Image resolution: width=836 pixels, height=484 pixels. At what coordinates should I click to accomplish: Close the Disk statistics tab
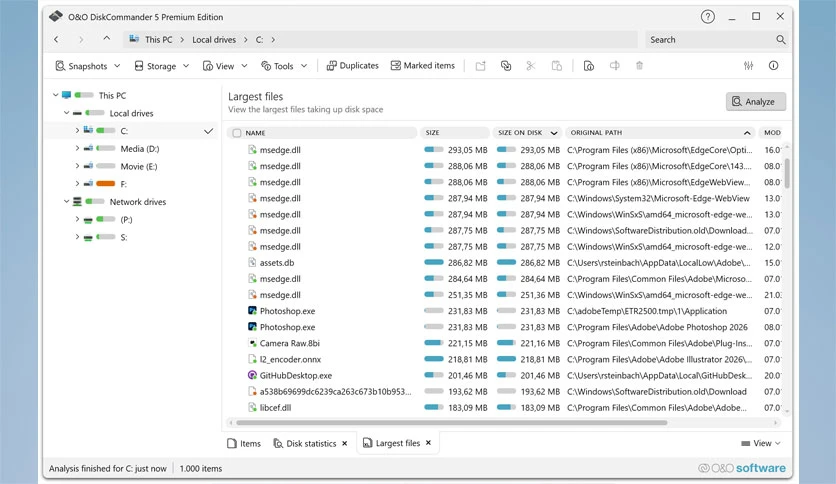pos(345,443)
